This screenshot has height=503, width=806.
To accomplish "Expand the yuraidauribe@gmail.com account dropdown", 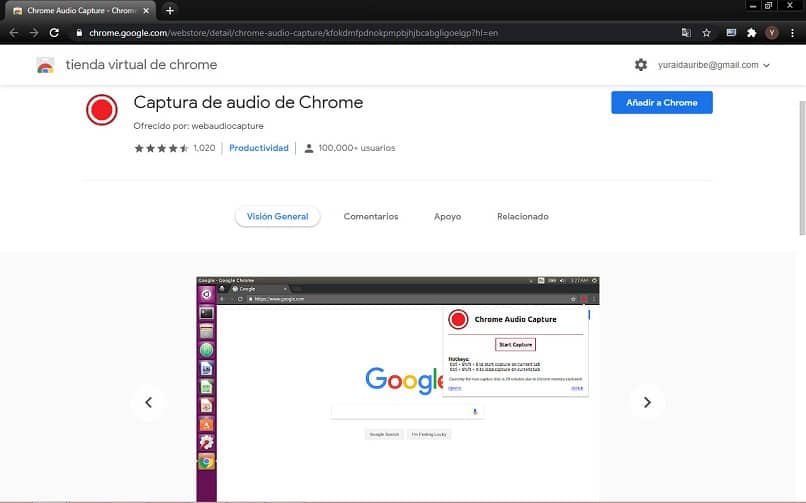I will [x=713, y=65].
